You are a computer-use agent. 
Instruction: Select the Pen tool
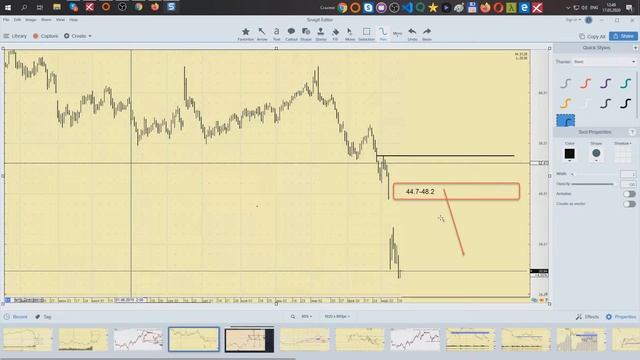pyautogui.click(x=383, y=34)
